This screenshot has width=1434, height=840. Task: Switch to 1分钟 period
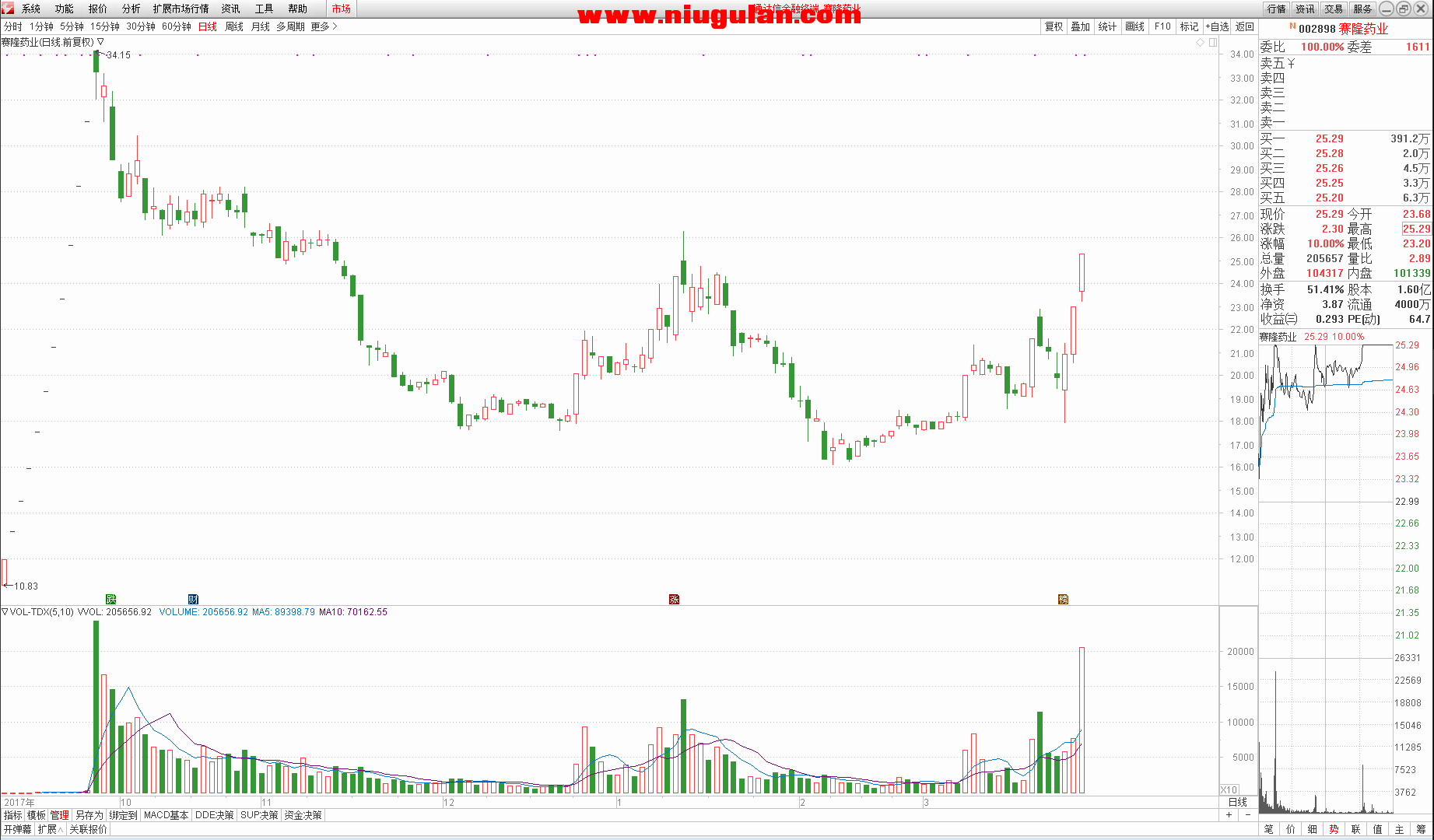tap(42, 26)
